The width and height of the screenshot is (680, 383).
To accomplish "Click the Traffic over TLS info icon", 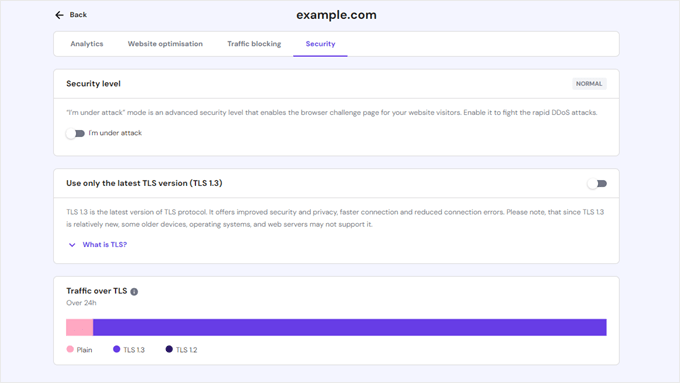I will (134, 291).
